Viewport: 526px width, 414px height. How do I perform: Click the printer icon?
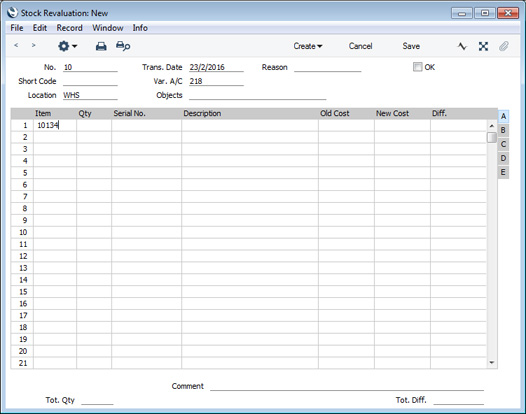[101, 46]
